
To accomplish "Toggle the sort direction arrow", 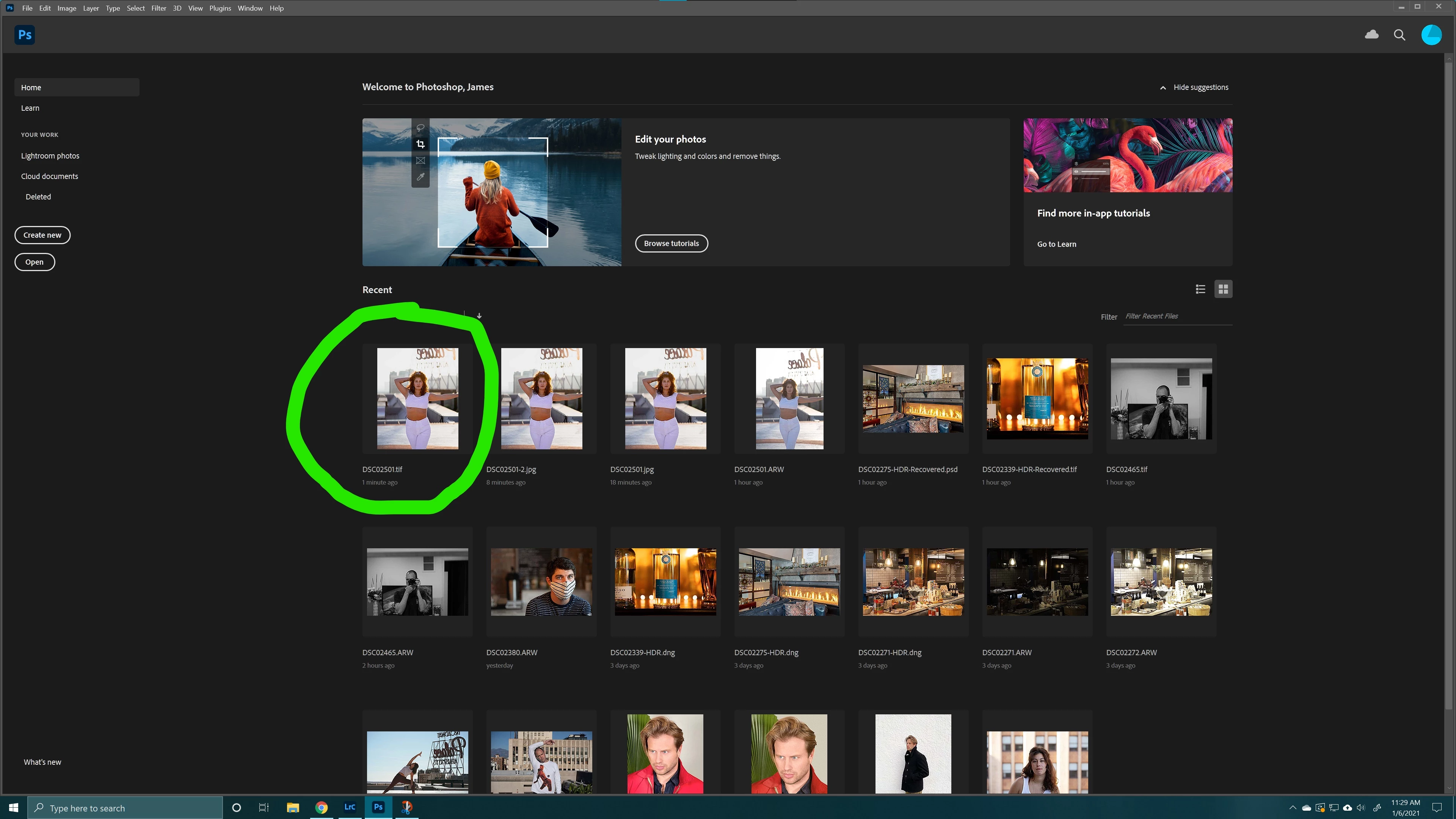I will (x=479, y=316).
